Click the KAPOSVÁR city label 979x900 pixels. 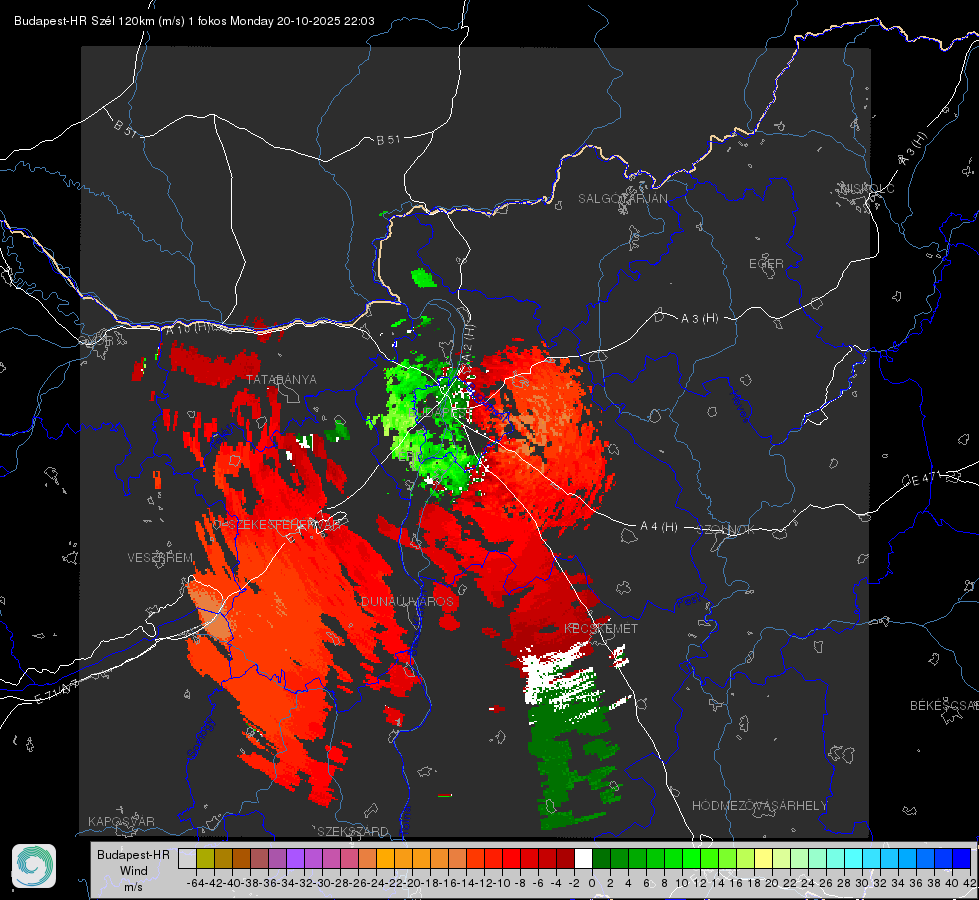(121, 821)
